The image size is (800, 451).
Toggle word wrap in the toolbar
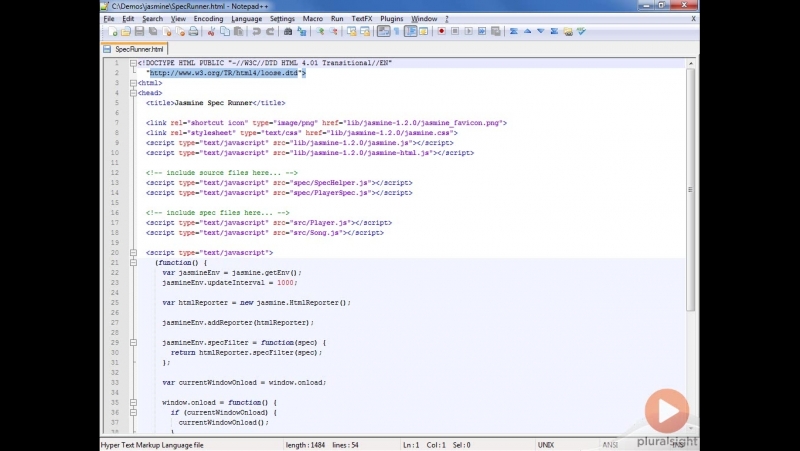(383, 32)
